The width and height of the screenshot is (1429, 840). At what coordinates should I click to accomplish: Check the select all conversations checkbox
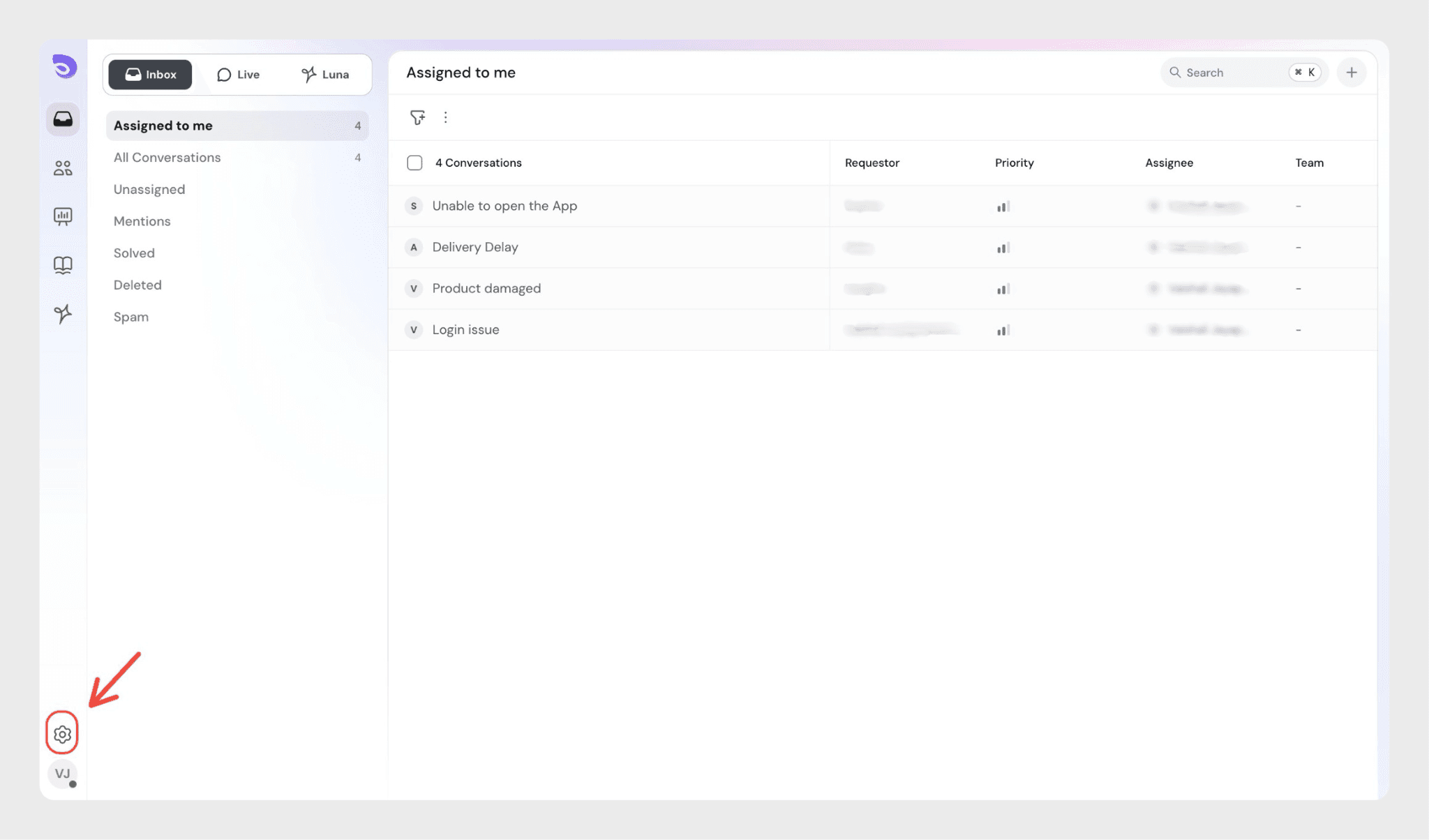pyautogui.click(x=414, y=163)
